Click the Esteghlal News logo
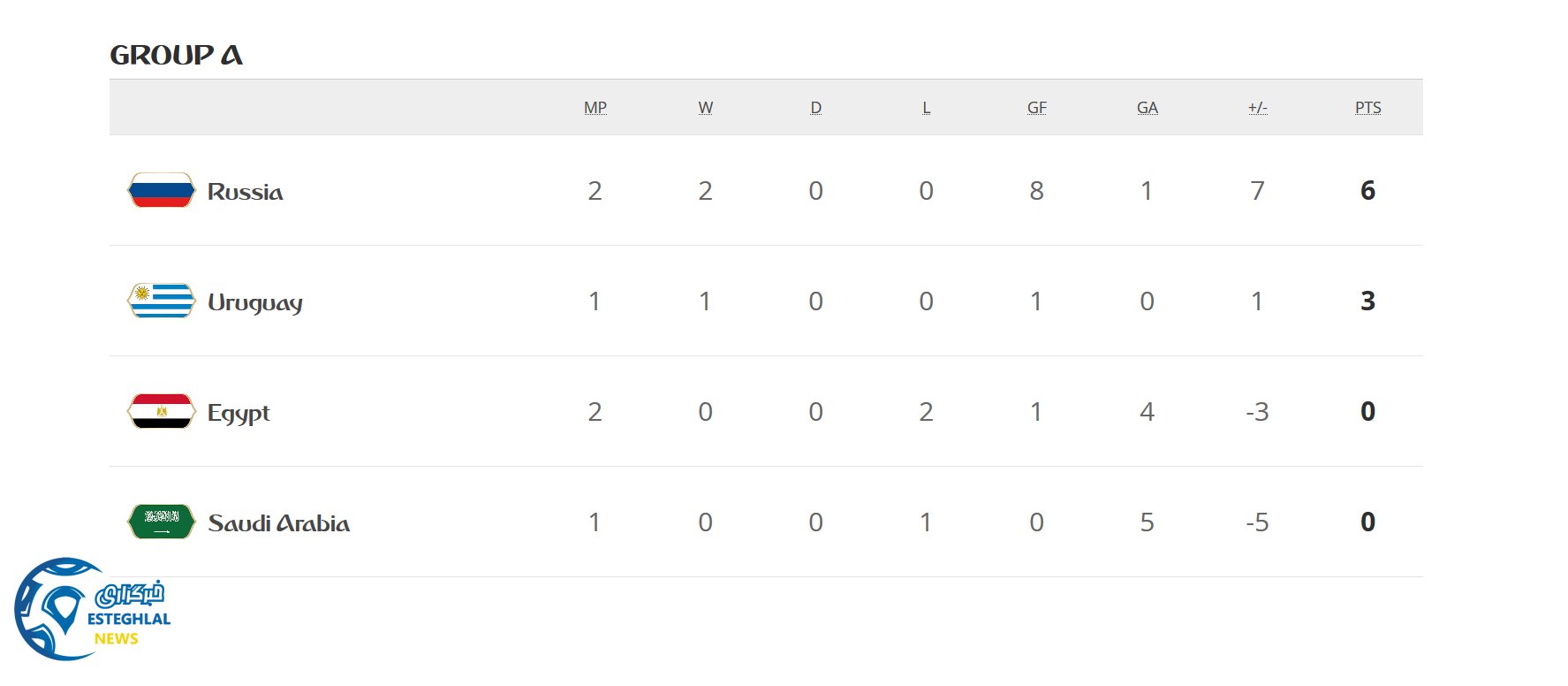 (91, 610)
